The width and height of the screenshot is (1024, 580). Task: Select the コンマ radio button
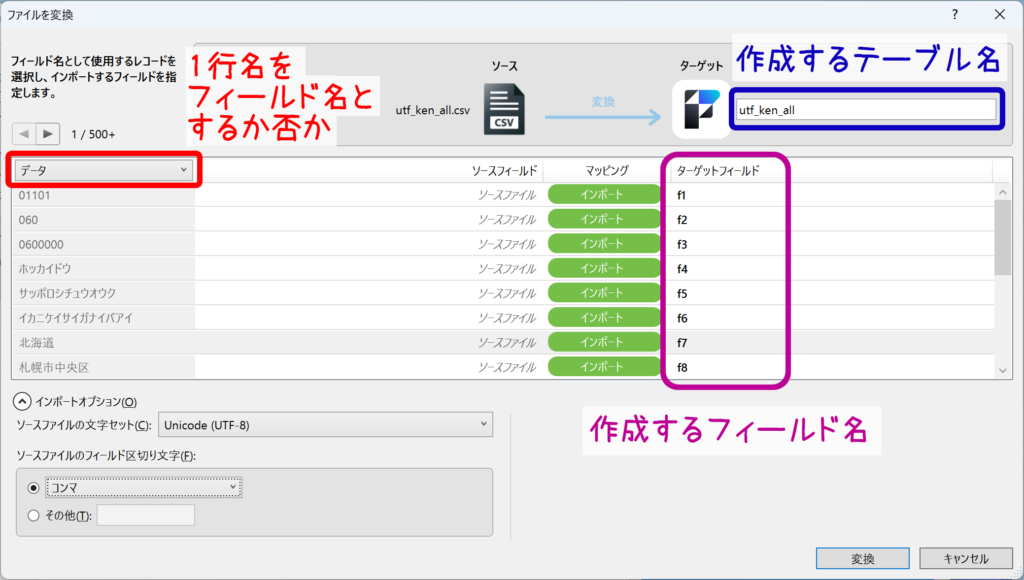35,487
